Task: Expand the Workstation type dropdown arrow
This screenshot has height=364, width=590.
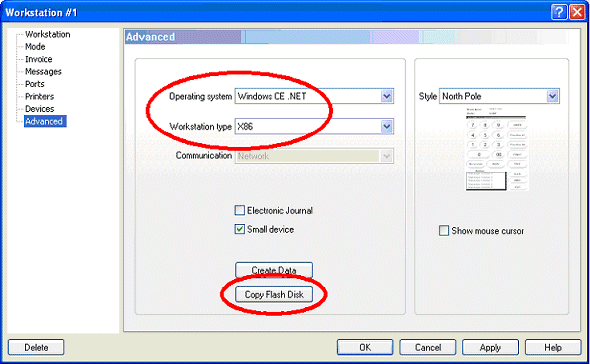Action: (x=386, y=126)
